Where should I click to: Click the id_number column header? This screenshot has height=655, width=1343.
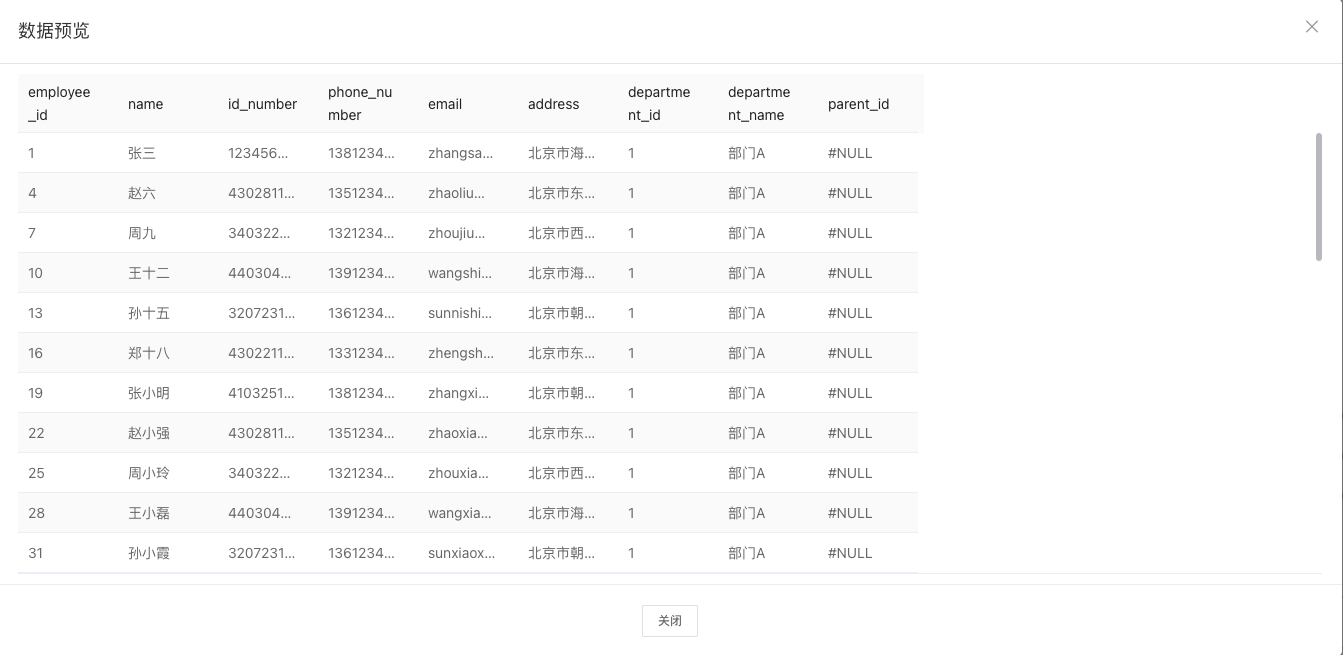pos(263,104)
